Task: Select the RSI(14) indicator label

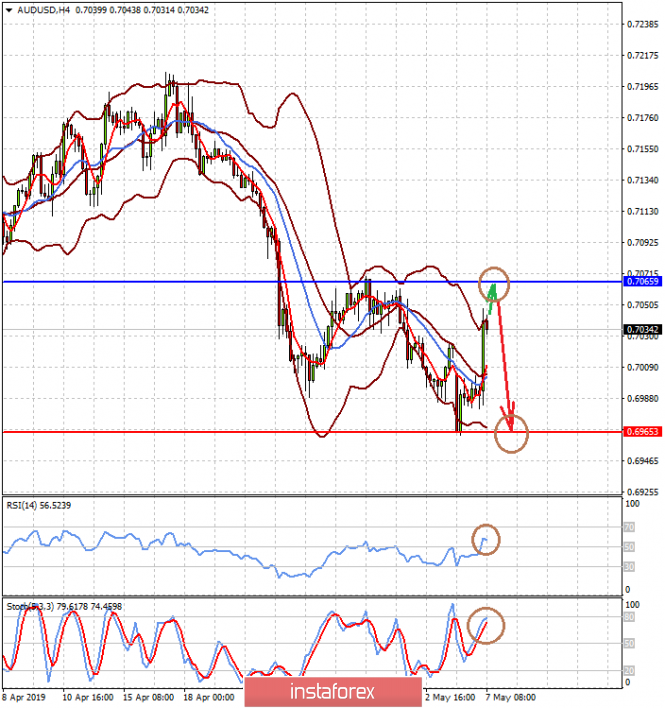Action: pyautogui.click(x=40, y=505)
